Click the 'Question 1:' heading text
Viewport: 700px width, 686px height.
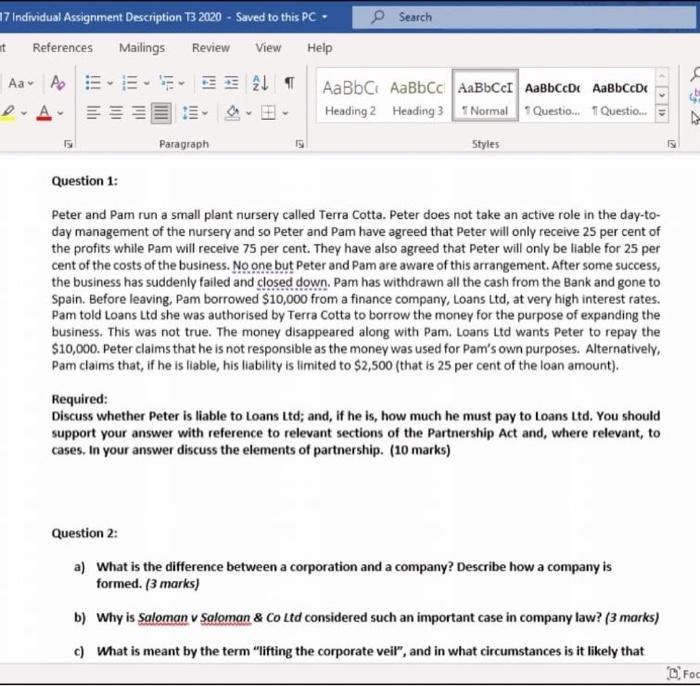[84, 181]
